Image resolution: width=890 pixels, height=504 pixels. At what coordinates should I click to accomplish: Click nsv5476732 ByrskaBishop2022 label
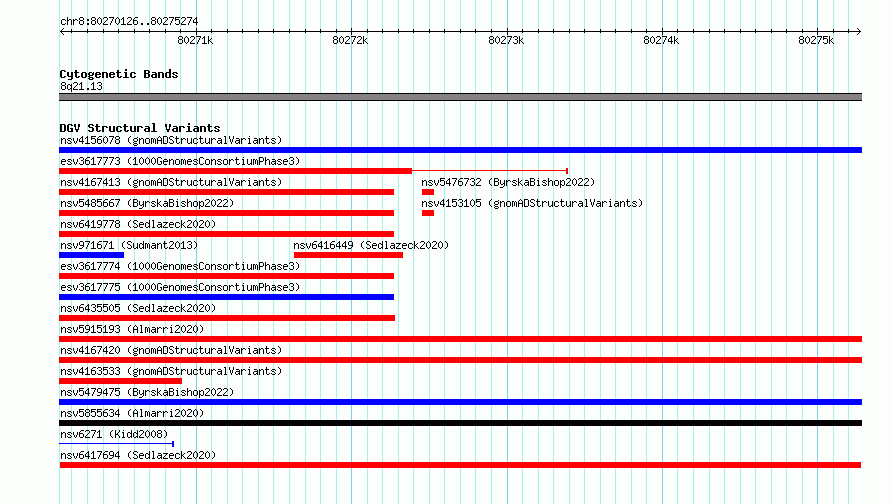[508, 182]
